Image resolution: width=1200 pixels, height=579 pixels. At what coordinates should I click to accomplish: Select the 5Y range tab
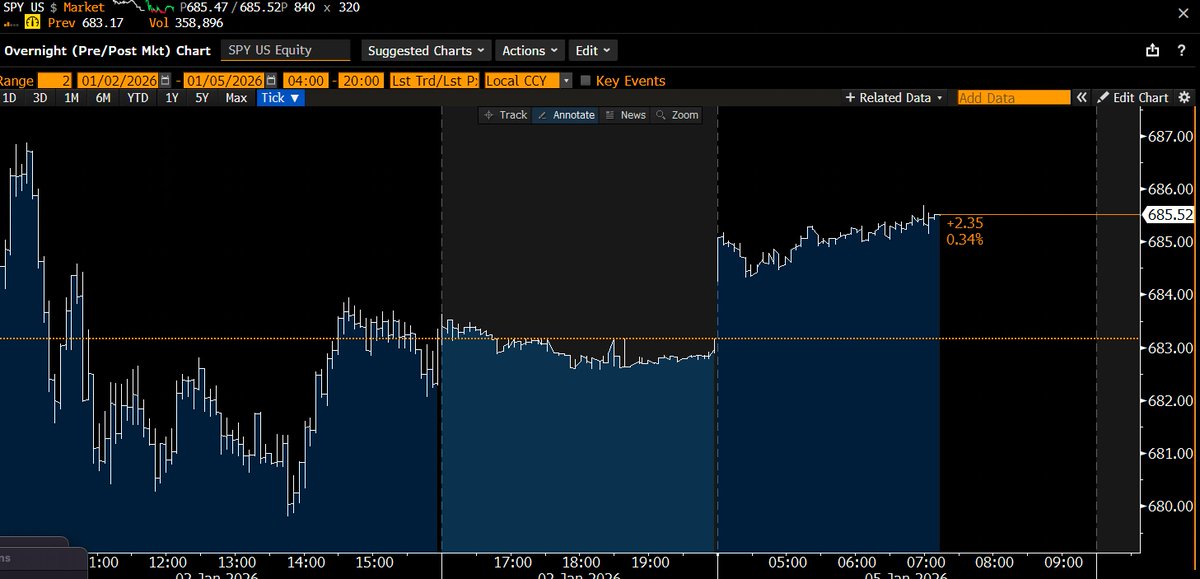pyautogui.click(x=202, y=98)
